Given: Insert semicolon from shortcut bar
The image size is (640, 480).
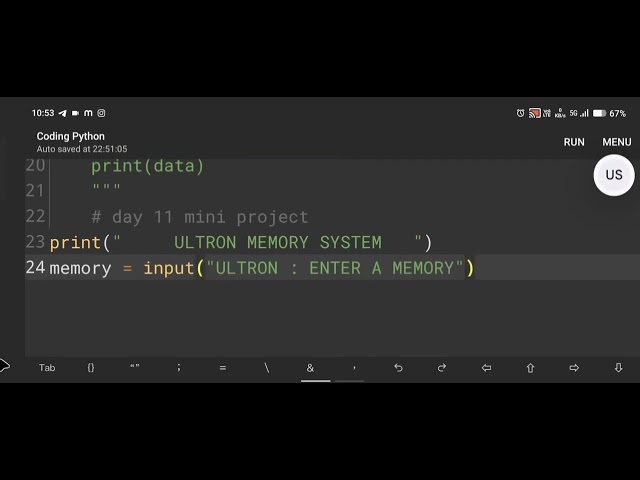Looking at the screenshot, I should (x=179, y=368).
